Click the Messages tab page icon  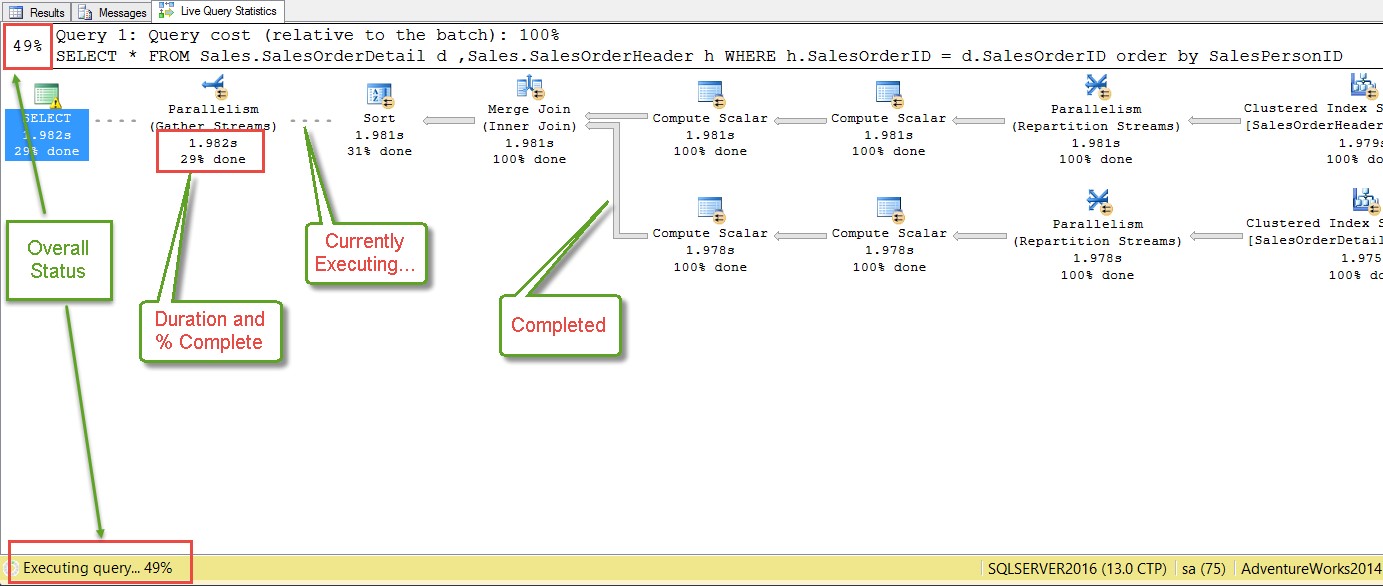[x=85, y=12]
